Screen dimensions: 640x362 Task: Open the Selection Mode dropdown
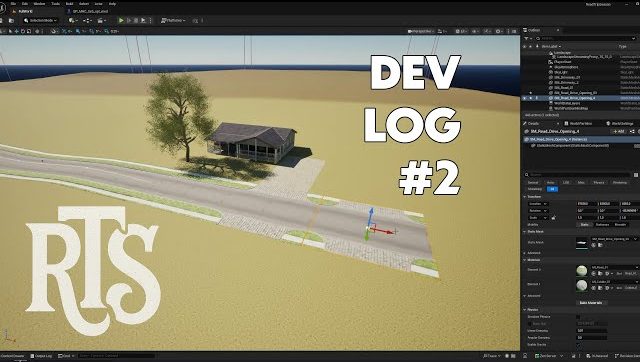(40, 20)
